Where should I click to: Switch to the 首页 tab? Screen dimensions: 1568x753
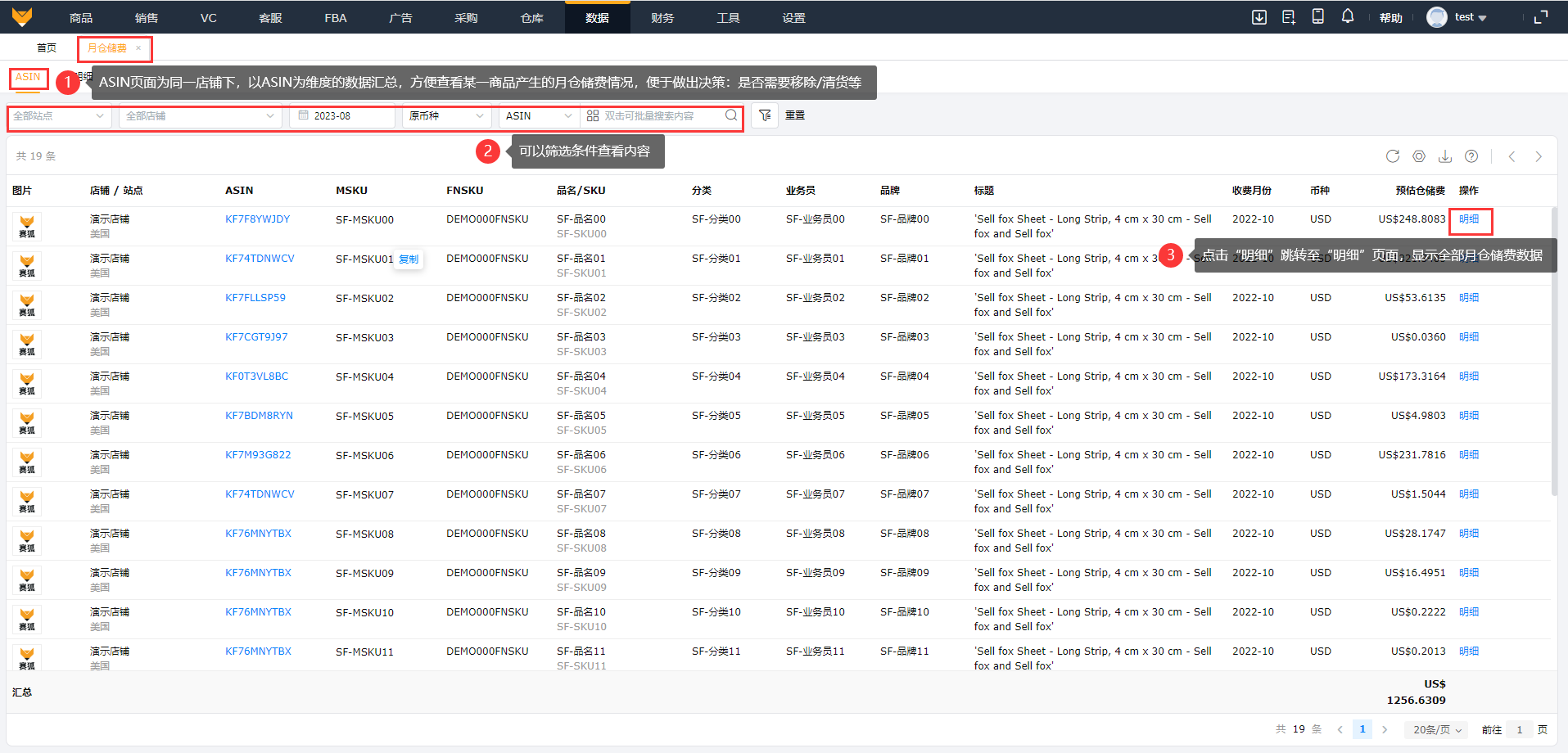coord(47,48)
